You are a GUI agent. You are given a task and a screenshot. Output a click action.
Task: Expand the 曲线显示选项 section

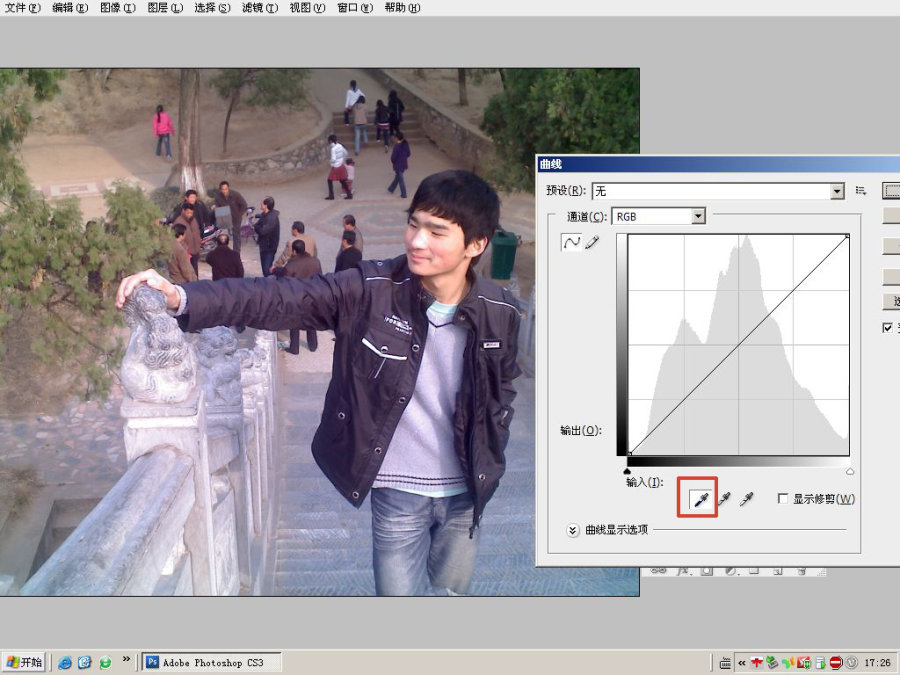[x=572, y=530]
